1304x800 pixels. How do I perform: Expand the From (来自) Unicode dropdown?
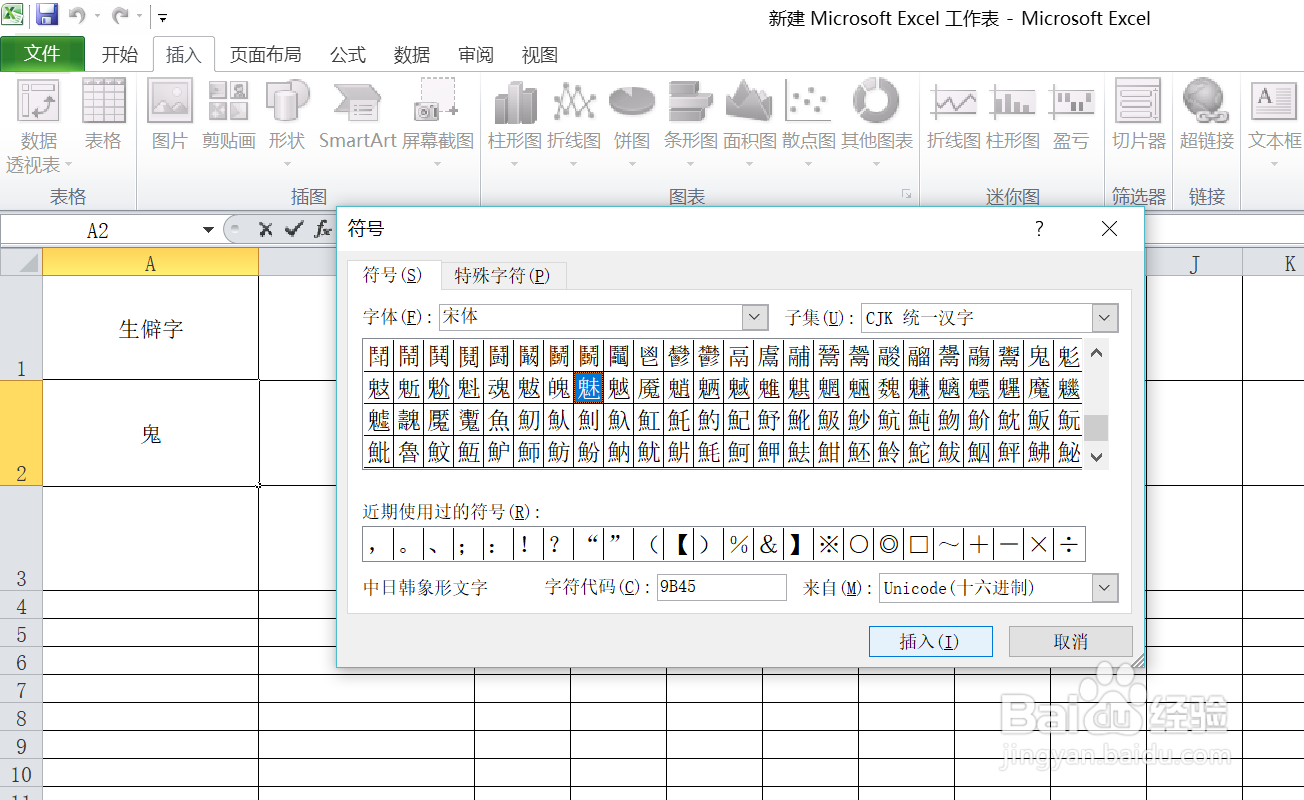[x=1105, y=588]
